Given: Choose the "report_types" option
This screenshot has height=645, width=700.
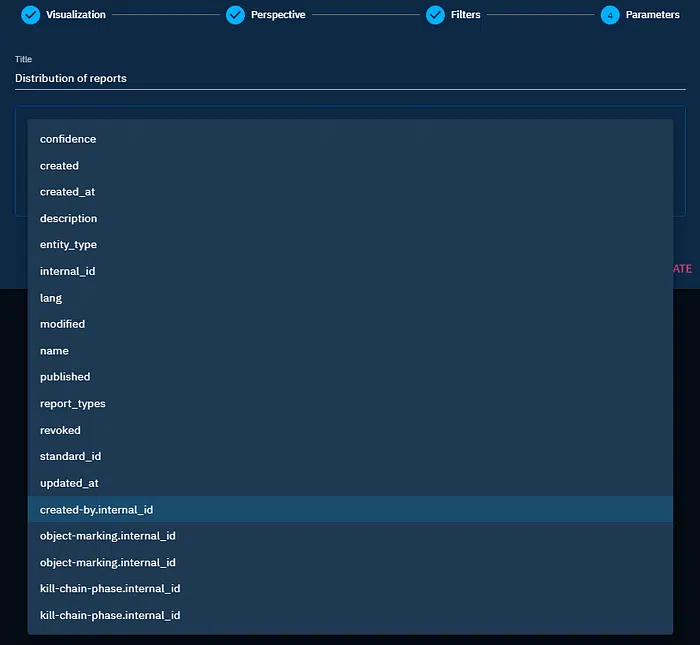Looking at the screenshot, I should (x=72, y=404).
